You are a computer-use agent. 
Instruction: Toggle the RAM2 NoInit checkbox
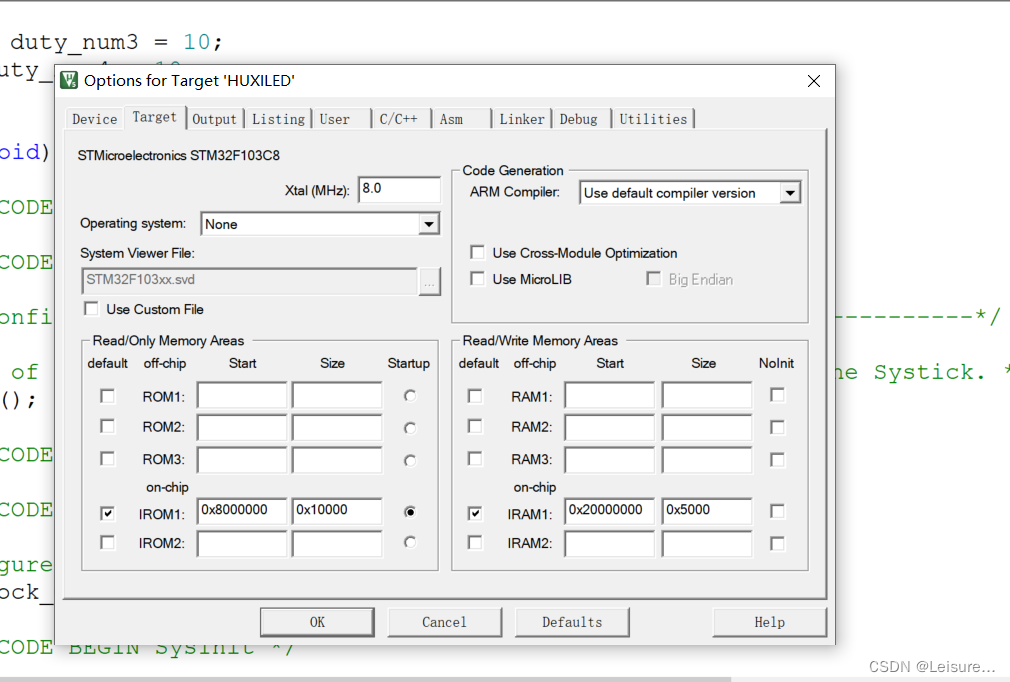coord(777,428)
